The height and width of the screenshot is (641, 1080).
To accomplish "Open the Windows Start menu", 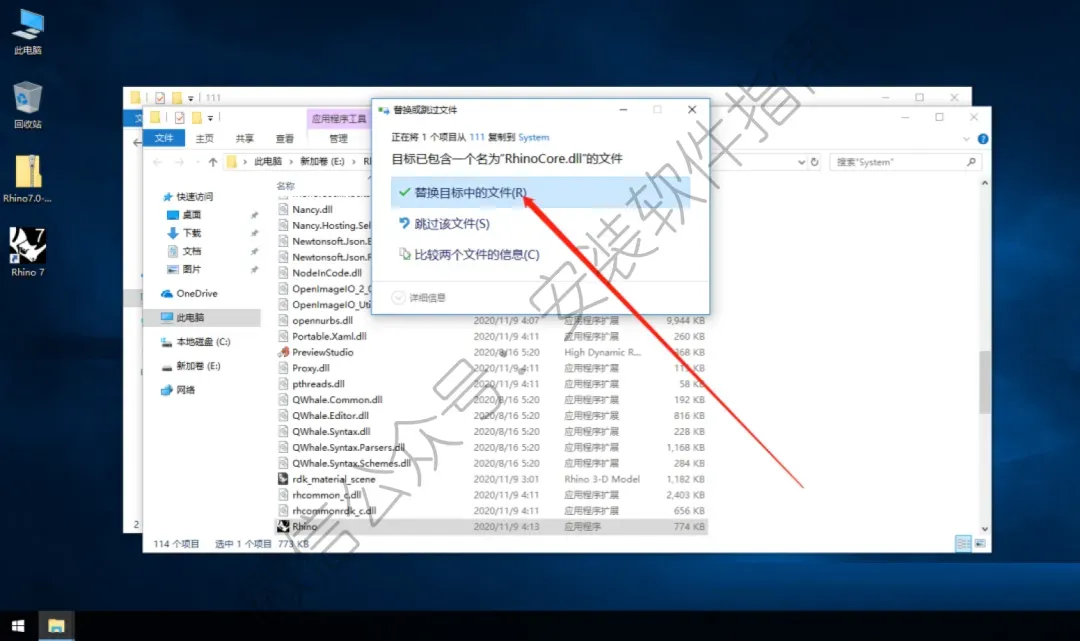I will 18,625.
